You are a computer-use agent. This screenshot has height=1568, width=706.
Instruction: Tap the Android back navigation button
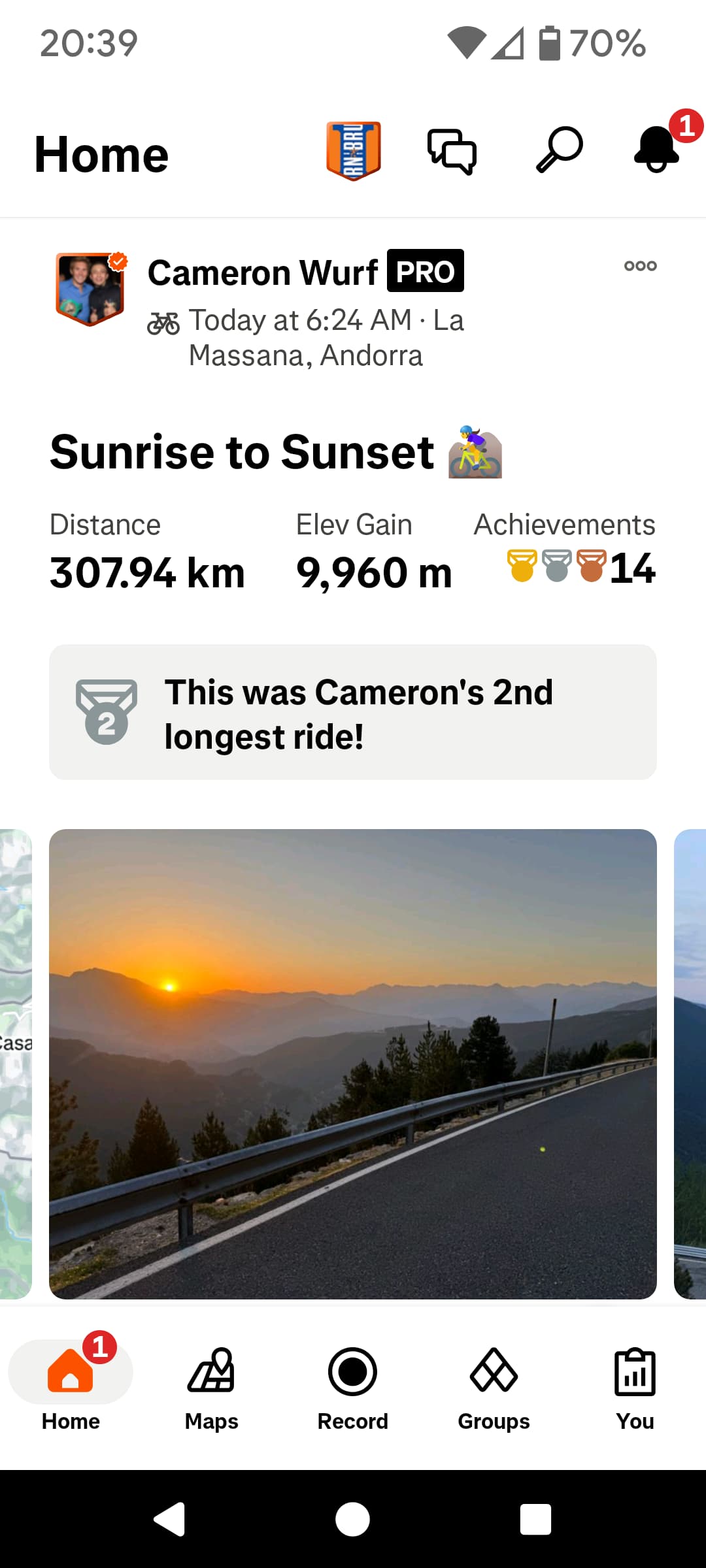pyautogui.click(x=169, y=1519)
